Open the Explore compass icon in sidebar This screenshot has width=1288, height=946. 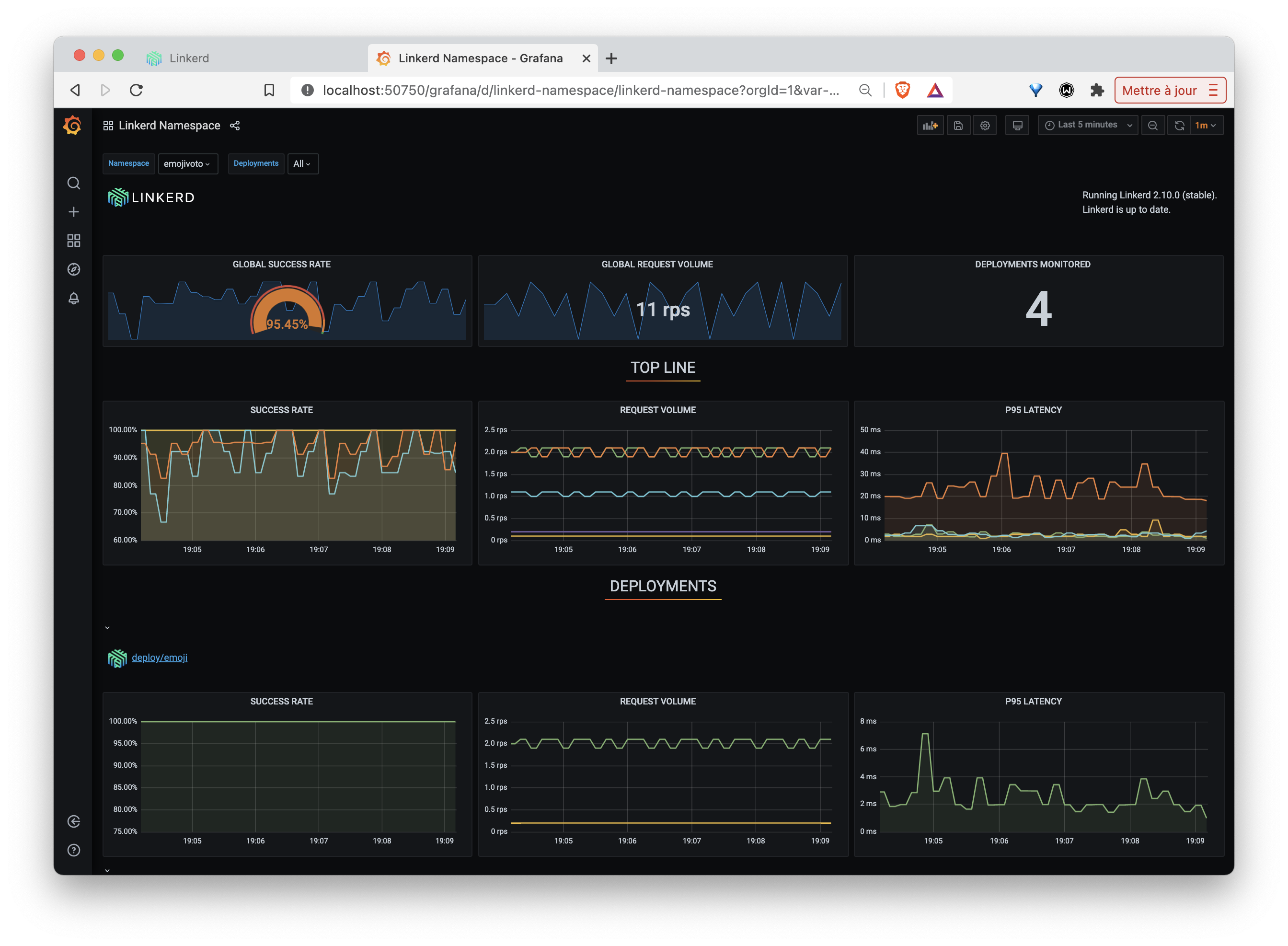point(73,269)
